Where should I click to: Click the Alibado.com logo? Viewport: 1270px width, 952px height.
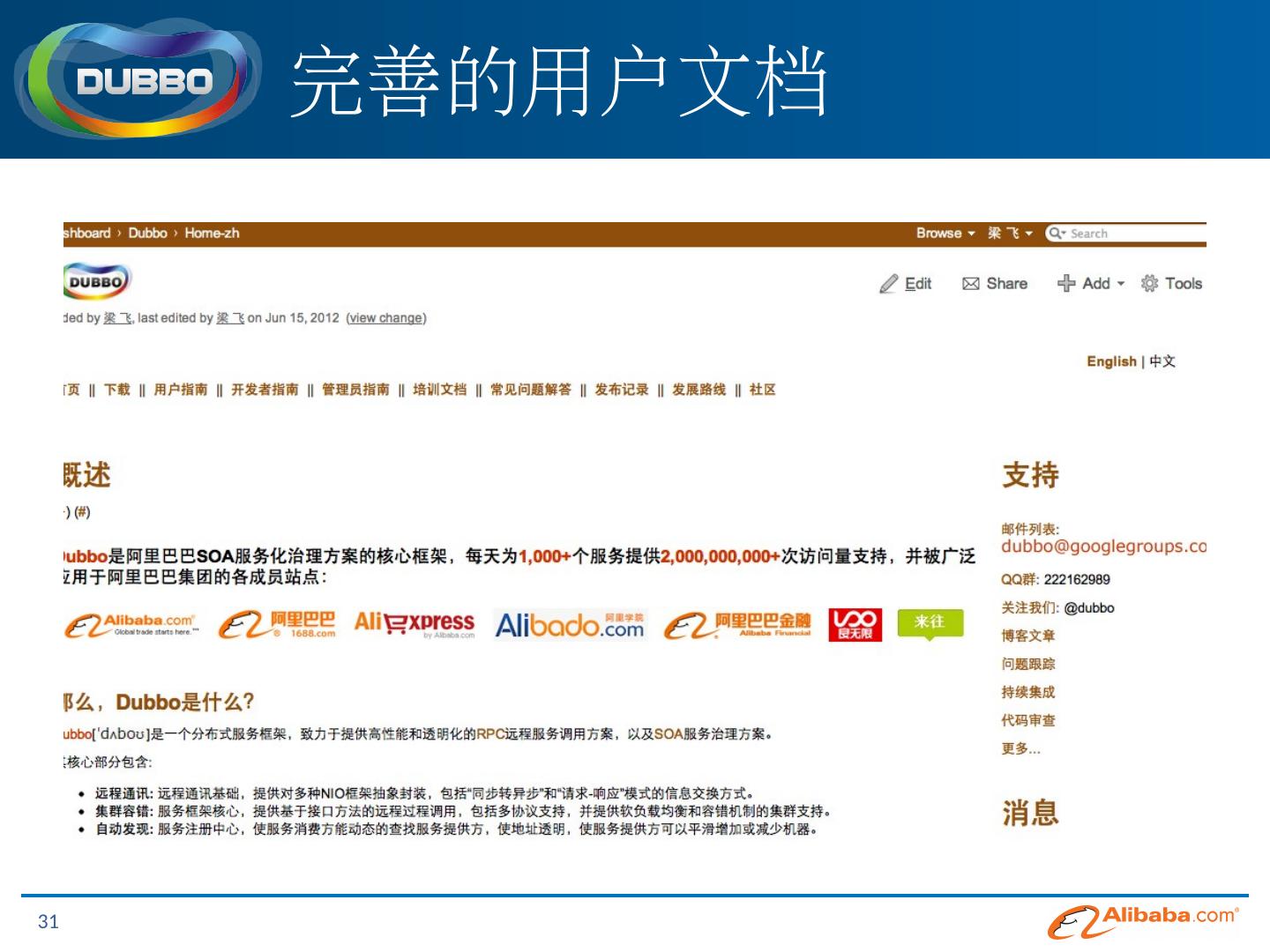pyautogui.click(x=570, y=625)
